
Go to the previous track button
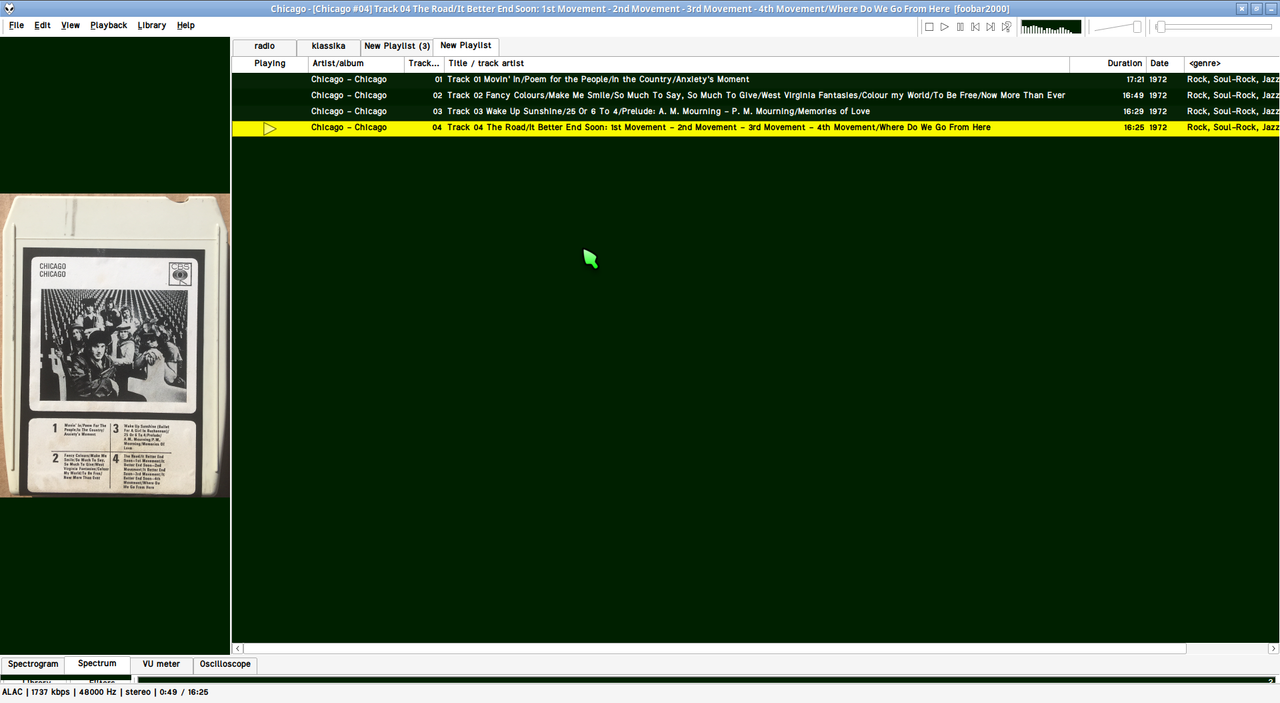click(975, 27)
